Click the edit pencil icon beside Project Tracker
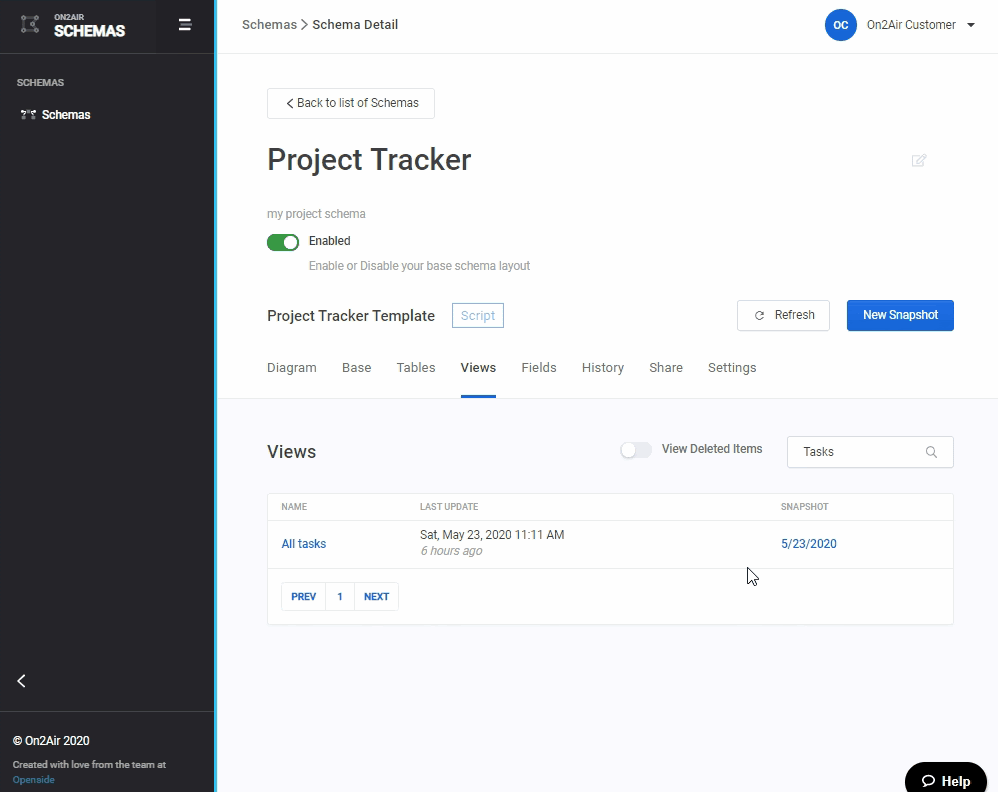 tap(918, 160)
